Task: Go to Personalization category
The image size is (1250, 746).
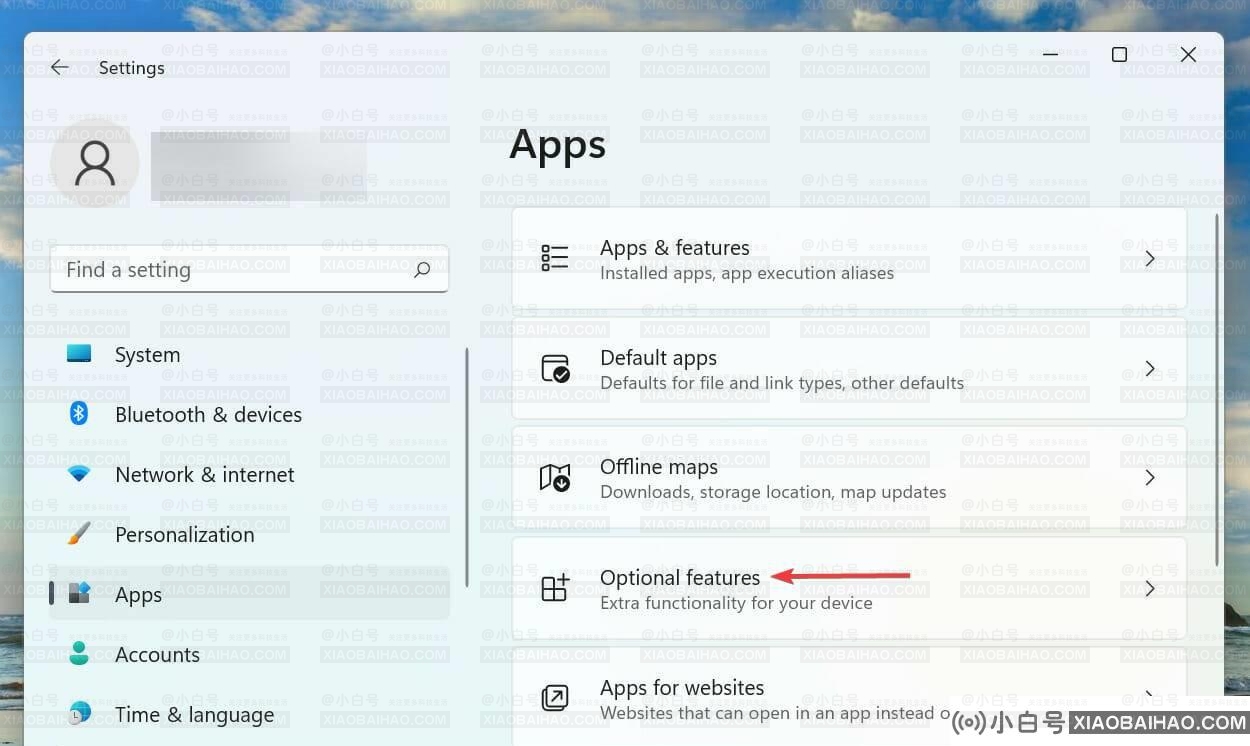Action: click(249, 534)
